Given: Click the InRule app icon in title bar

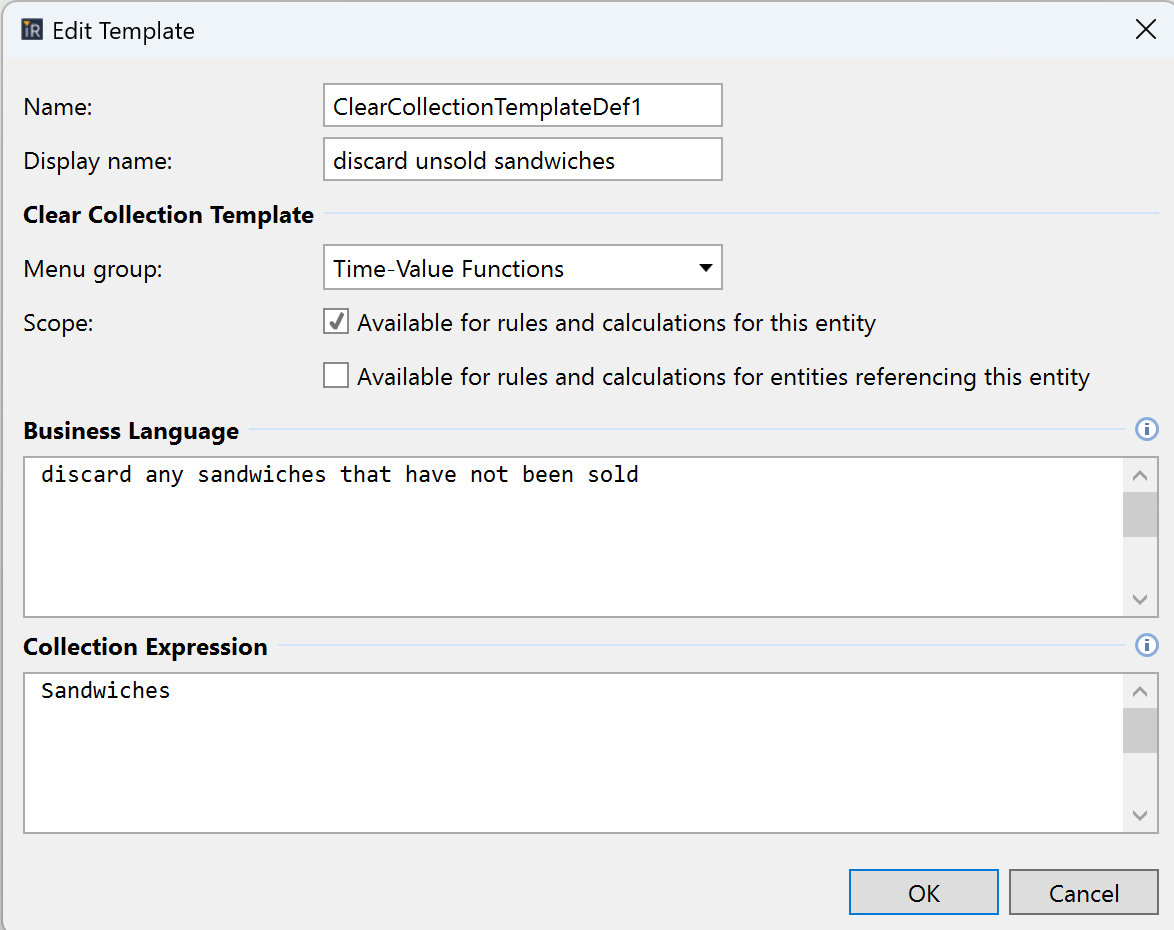Looking at the screenshot, I should (32, 30).
